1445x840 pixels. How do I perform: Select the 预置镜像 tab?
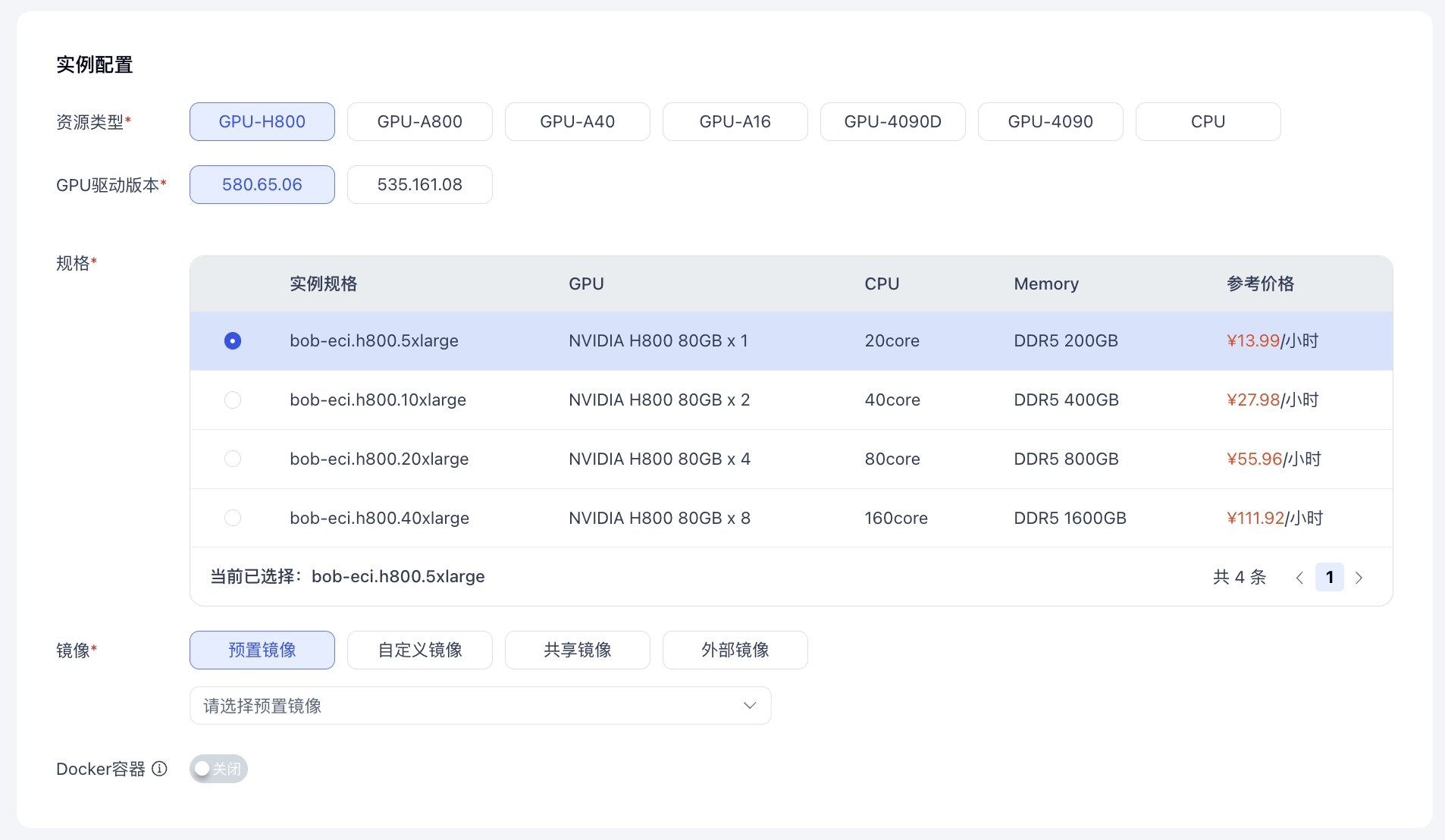[x=262, y=650]
